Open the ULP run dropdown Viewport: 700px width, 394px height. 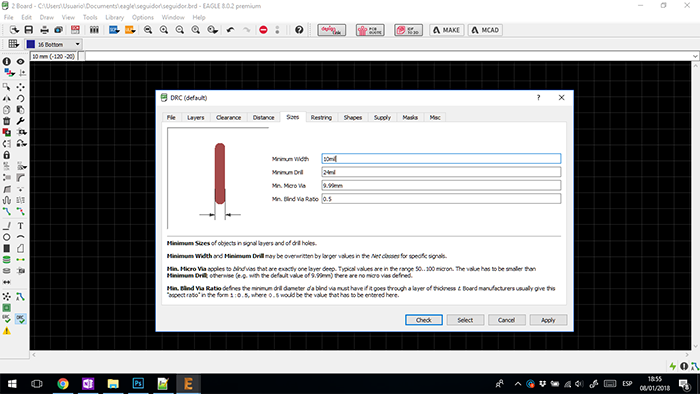click(x=130, y=30)
